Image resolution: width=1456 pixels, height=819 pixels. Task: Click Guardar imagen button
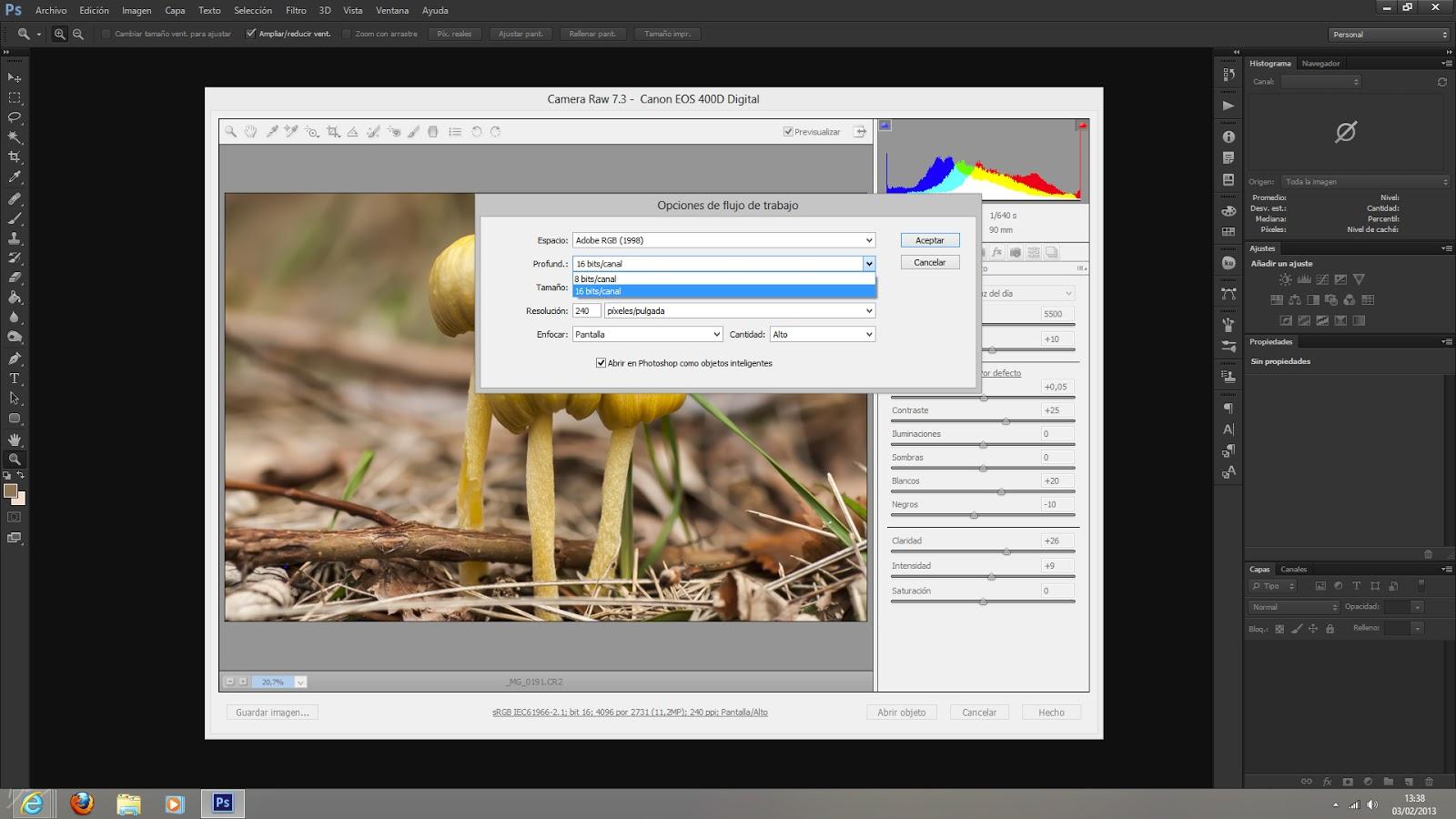point(272,713)
